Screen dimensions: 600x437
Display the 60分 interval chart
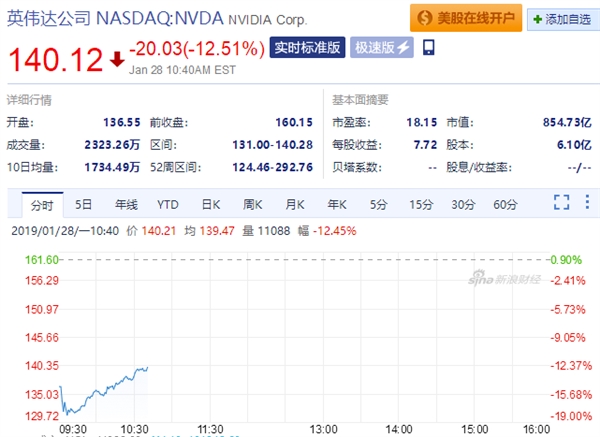(504, 205)
